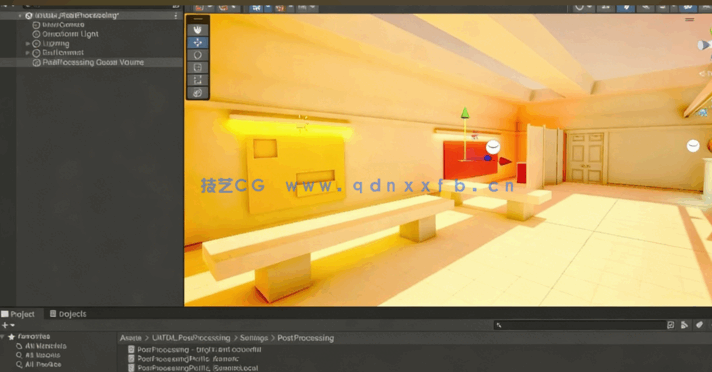This screenshot has height=372, width=712.
Task: Open the Project panel plus create menu
Action: pos(8,325)
